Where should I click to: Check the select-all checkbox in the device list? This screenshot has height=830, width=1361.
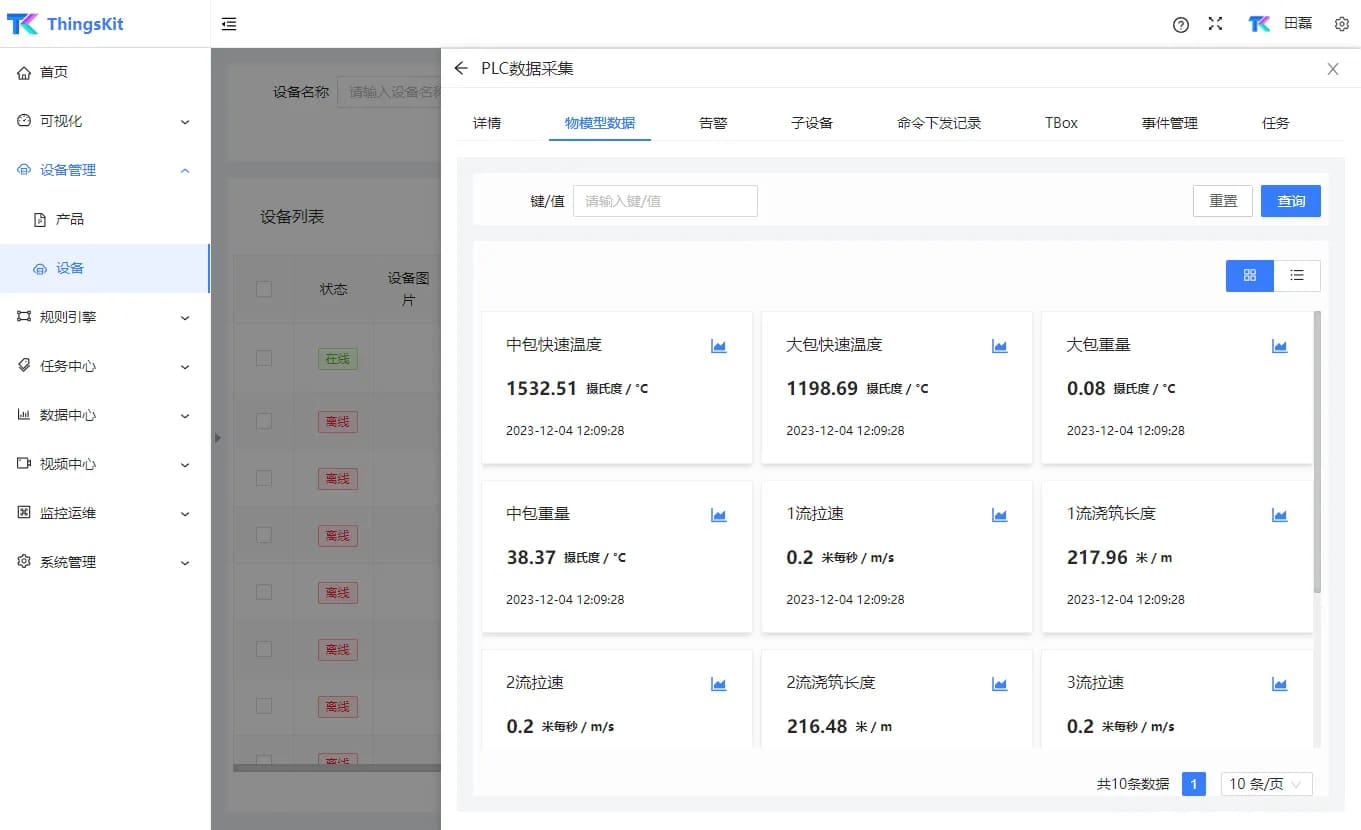(264, 288)
